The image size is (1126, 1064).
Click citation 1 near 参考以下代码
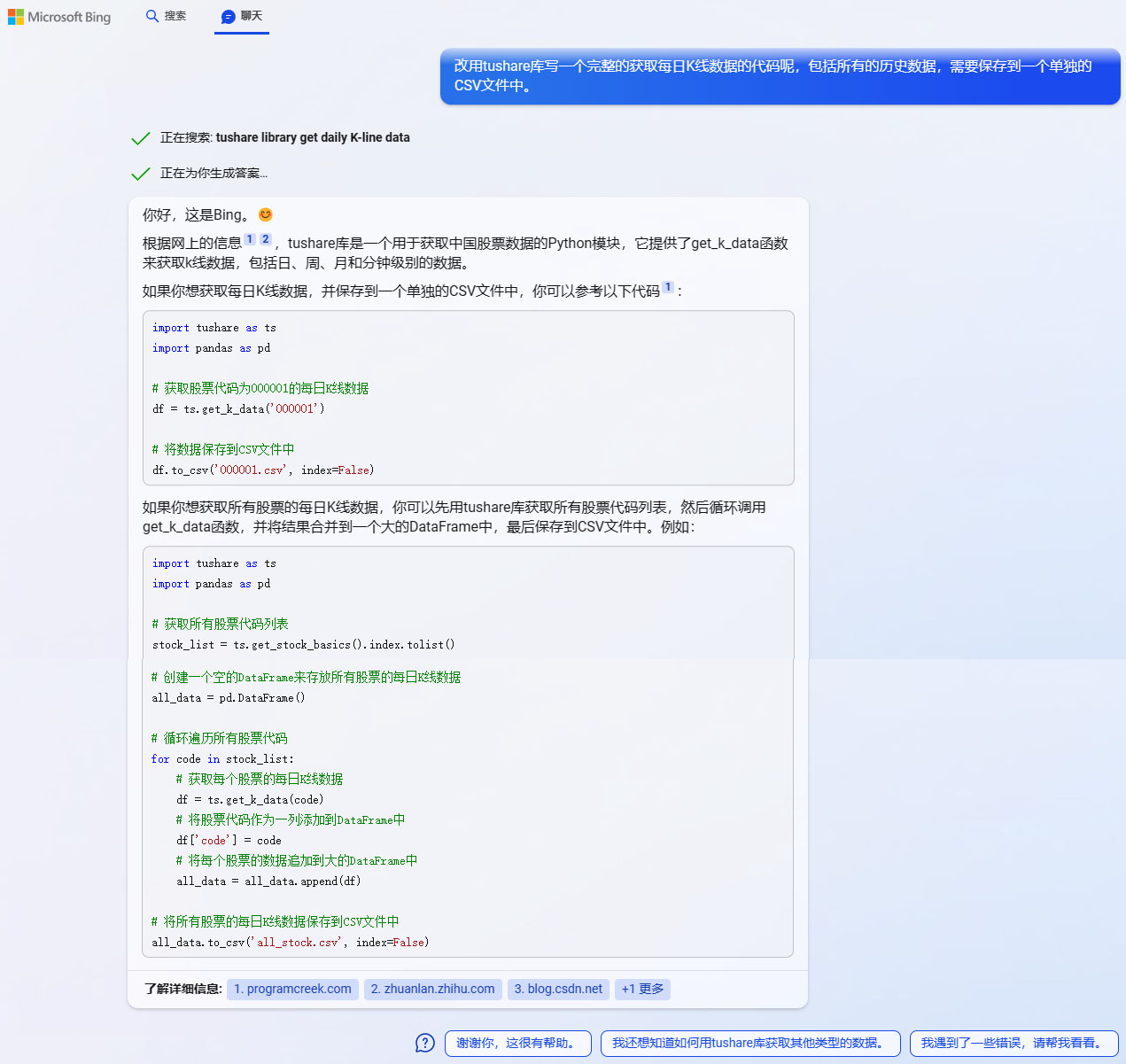[x=668, y=287]
